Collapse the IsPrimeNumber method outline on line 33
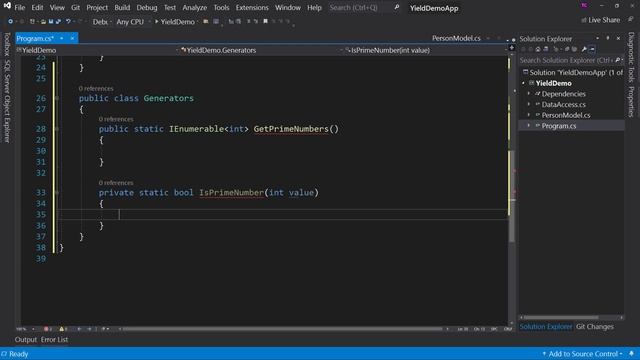The width and height of the screenshot is (640, 360). (56, 192)
